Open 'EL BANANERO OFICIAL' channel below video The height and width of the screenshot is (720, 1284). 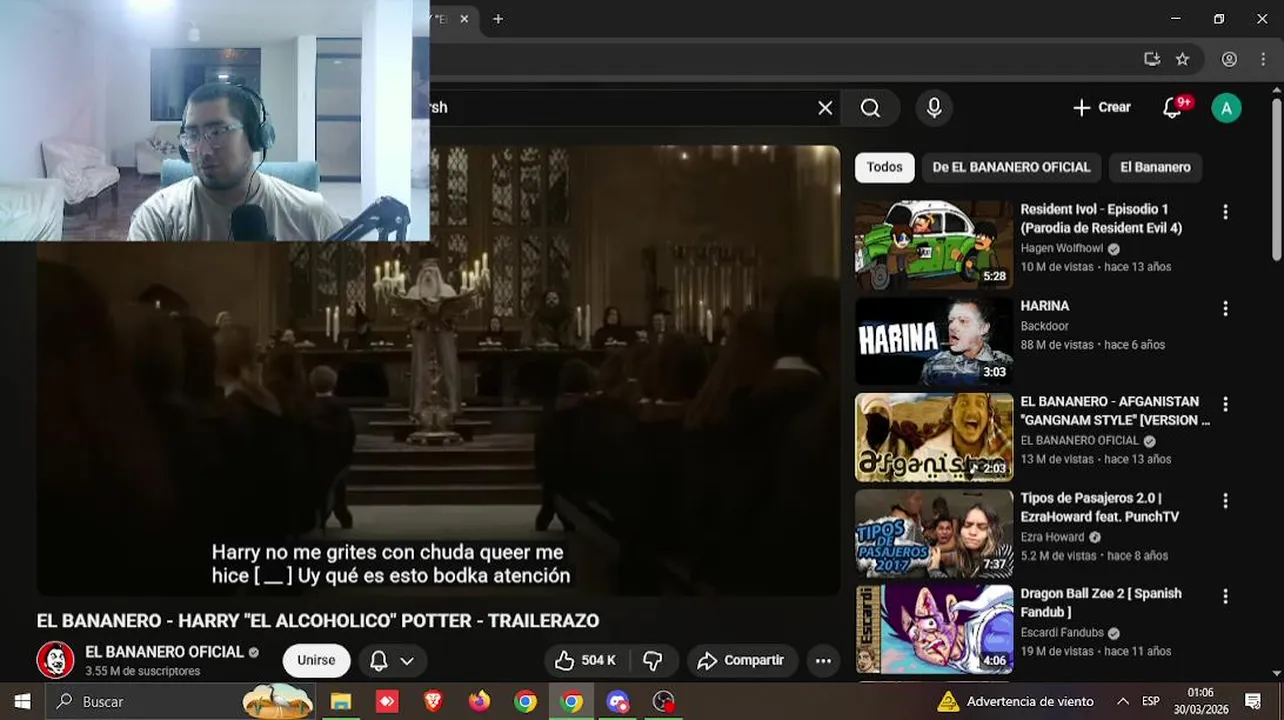click(x=164, y=652)
